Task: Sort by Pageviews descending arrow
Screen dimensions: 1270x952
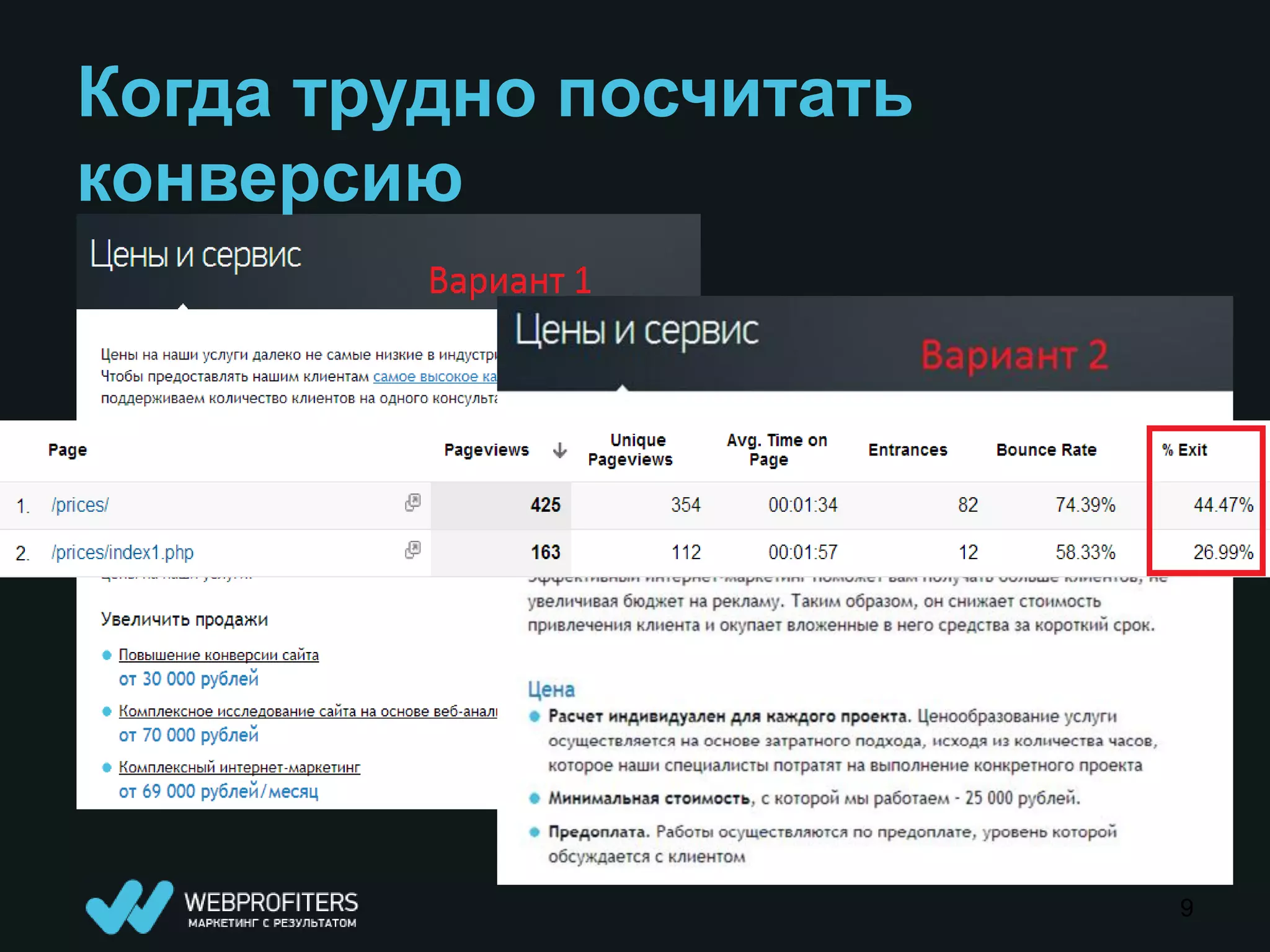Action: tap(559, 450)
